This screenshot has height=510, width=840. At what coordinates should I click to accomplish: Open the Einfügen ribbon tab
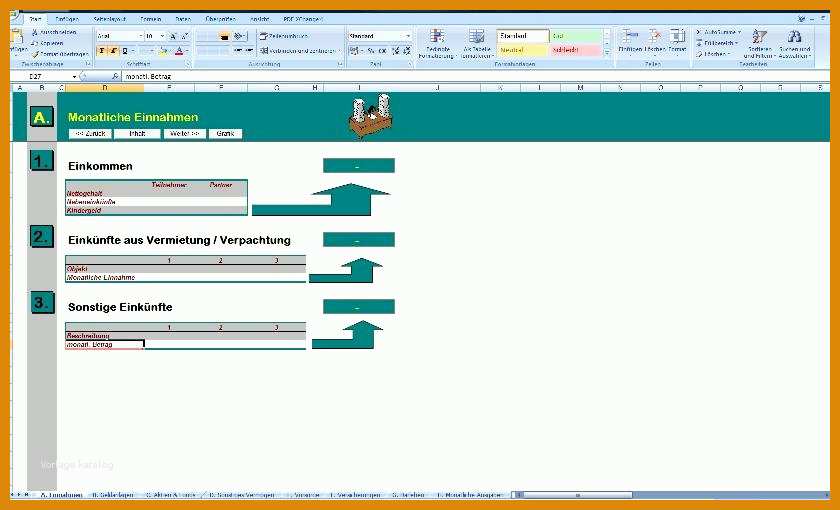[67, 19]
